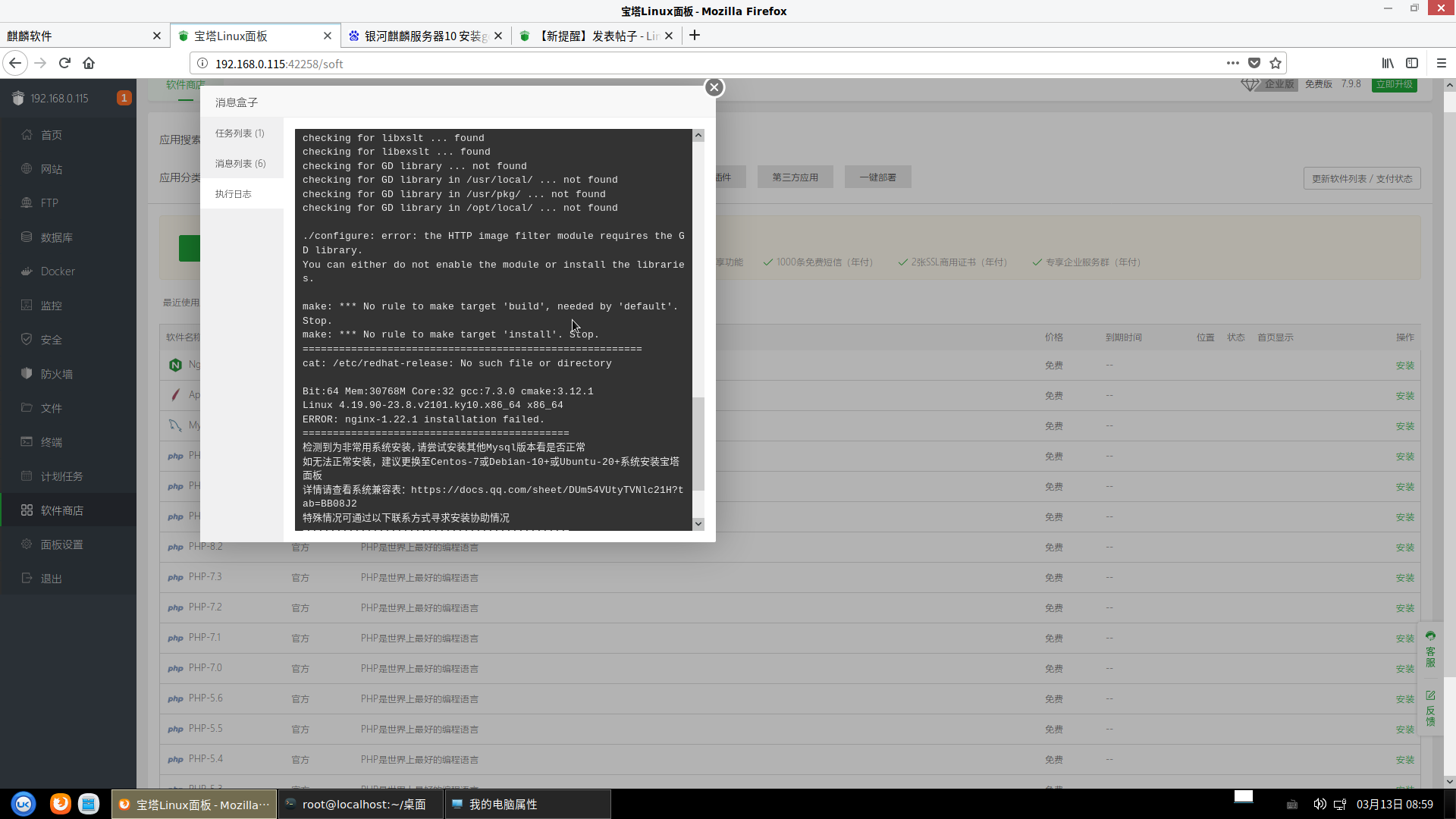
Task: Click 安装 for PHP-5.6 row
Action: coord(1404,699)
